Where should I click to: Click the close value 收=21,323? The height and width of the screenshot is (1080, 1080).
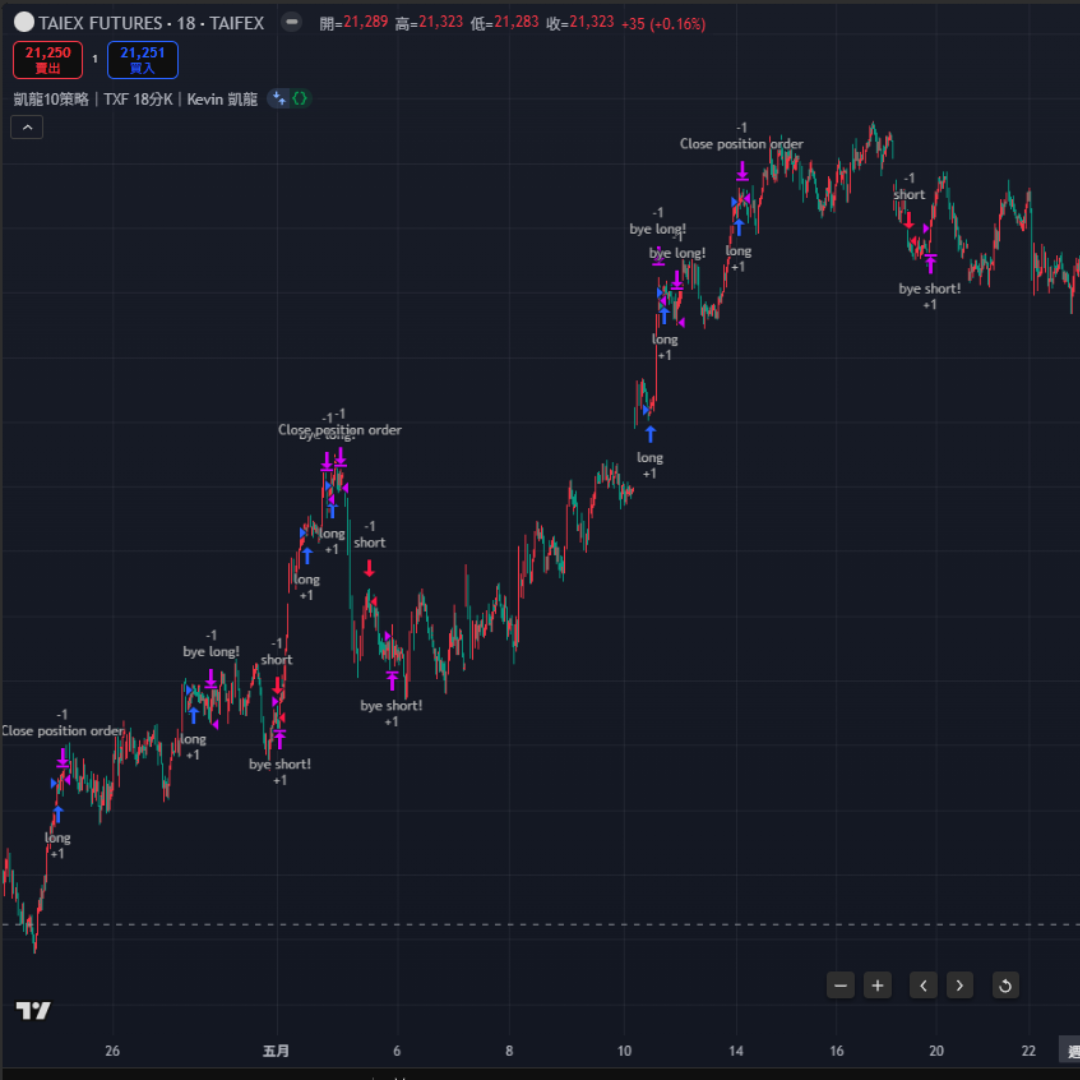tap(580, 23)
